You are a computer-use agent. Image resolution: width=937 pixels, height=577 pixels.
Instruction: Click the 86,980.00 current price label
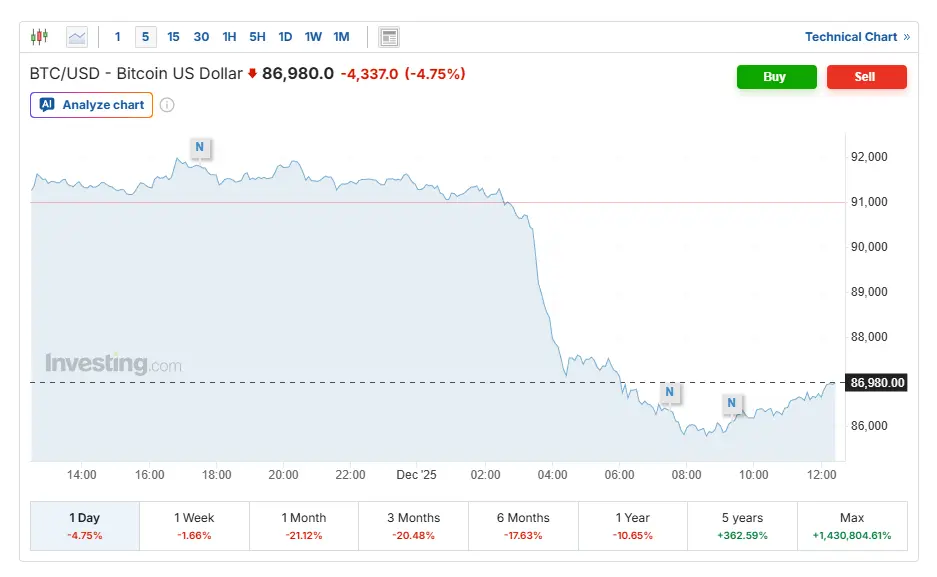[876, 382]
